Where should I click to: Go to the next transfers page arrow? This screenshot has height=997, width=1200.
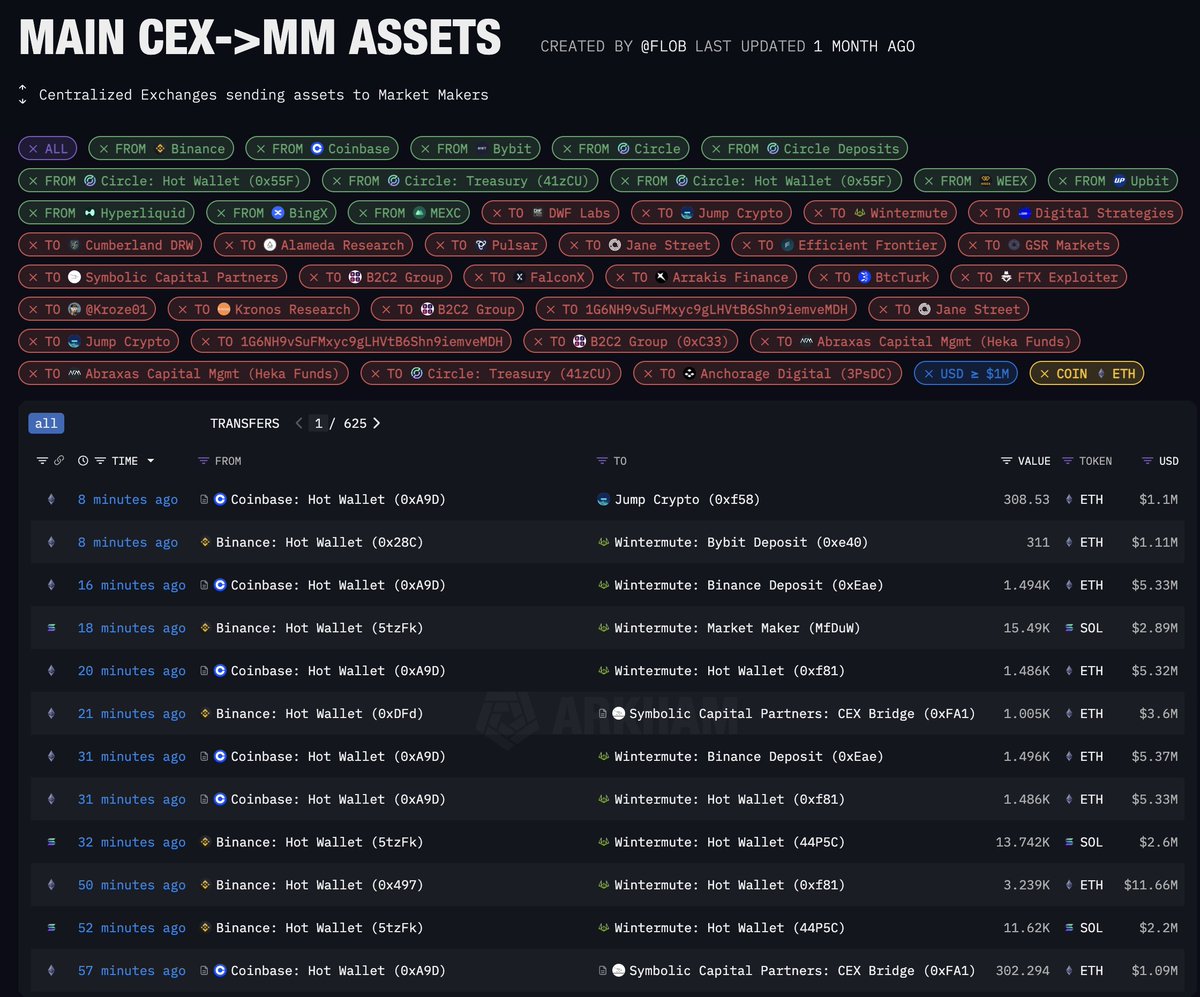pos(376,423)
